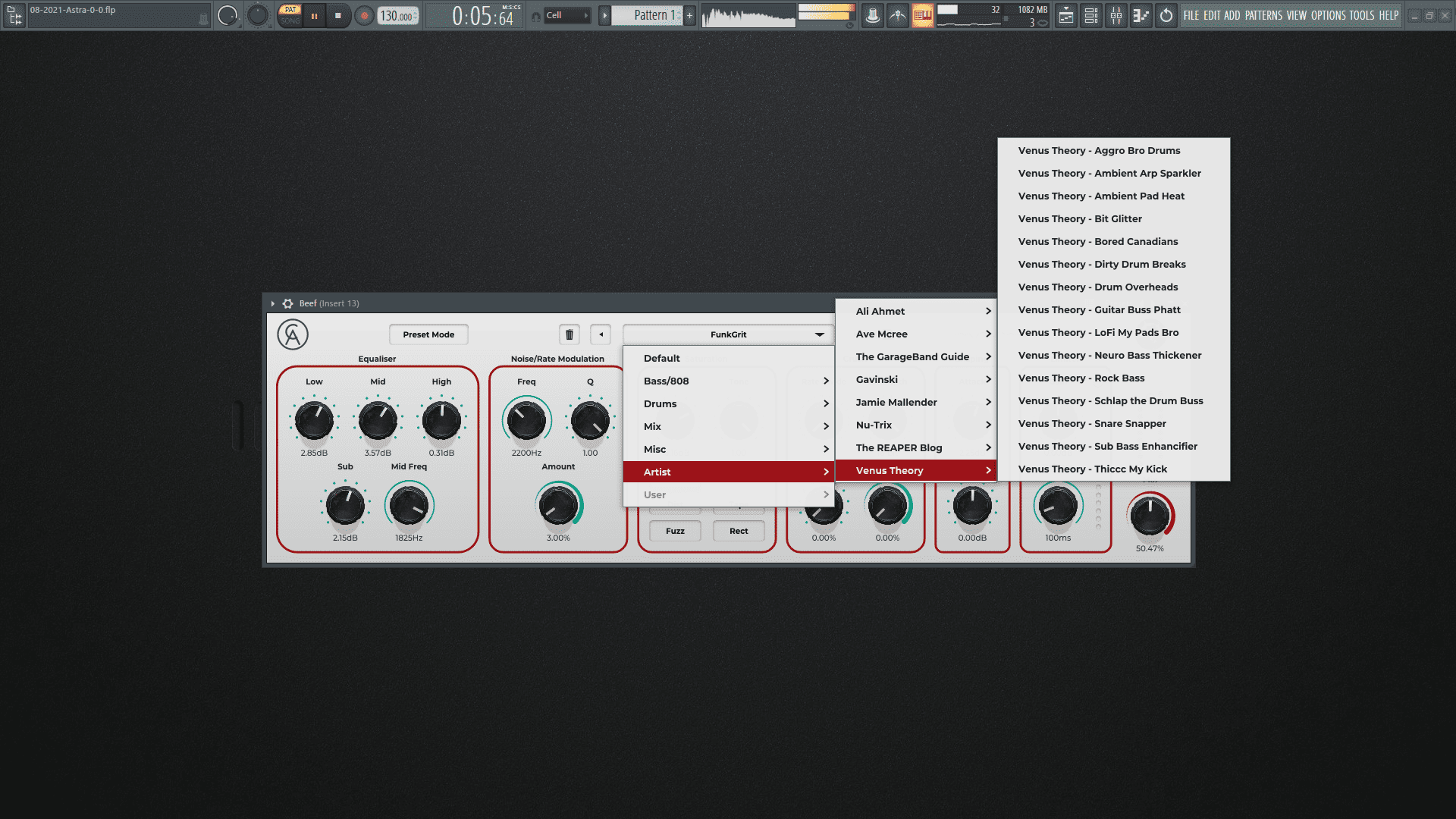Click the red-ringed 50.47% mix knob
The image size is (1456, 819).
(1150, 516)
